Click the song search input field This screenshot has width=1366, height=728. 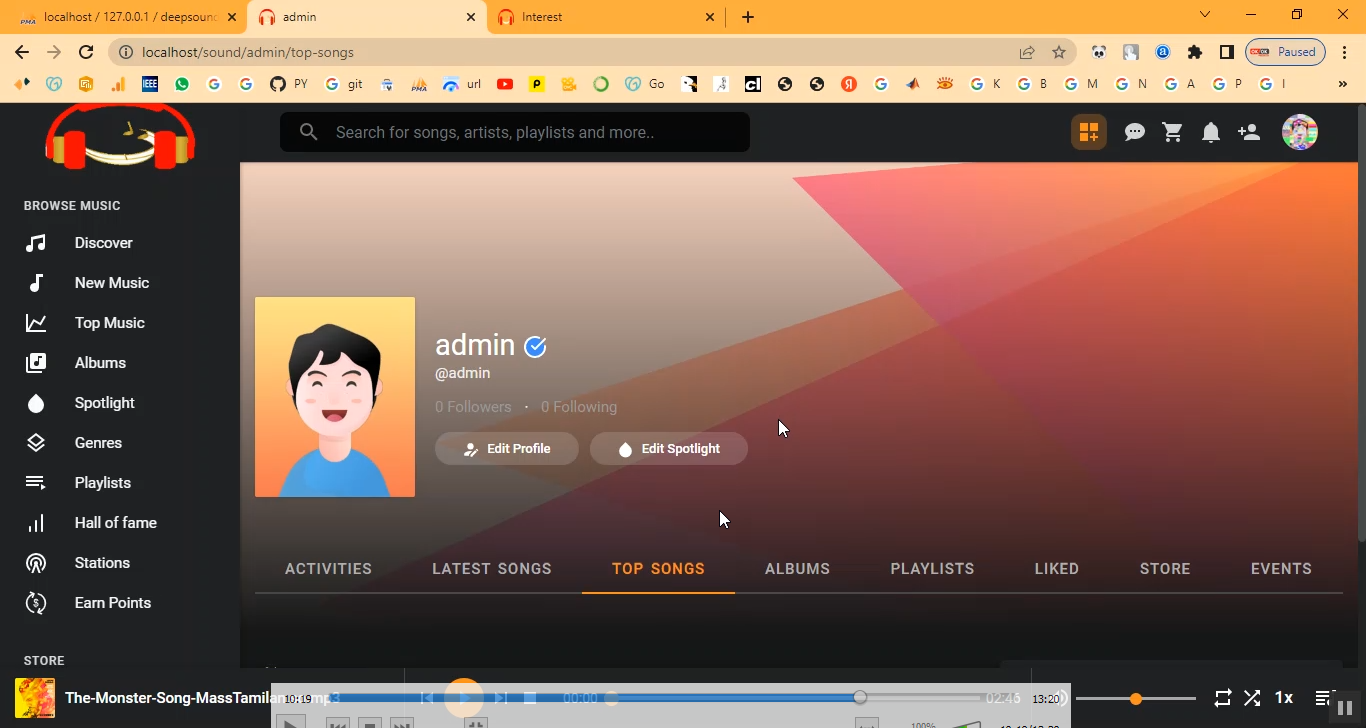(530, 132)
